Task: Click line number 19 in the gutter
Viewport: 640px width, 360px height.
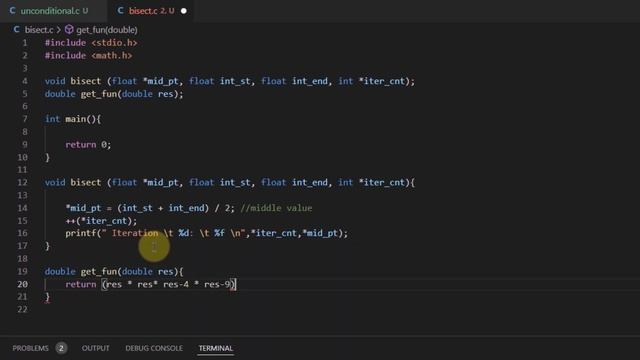Action: tap(22, 271)
